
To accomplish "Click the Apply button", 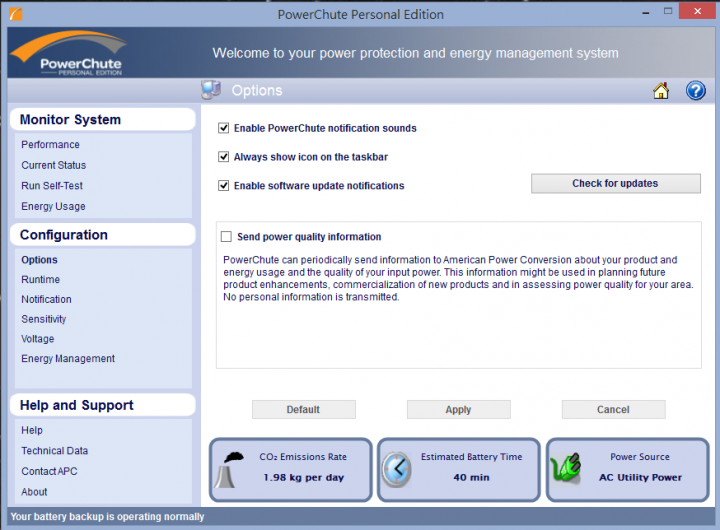I will [458, 409].
